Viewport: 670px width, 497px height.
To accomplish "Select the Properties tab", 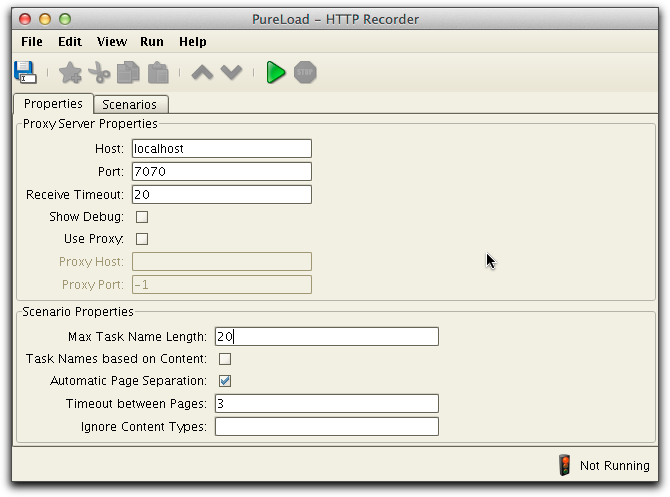I will tap(53, 104).
